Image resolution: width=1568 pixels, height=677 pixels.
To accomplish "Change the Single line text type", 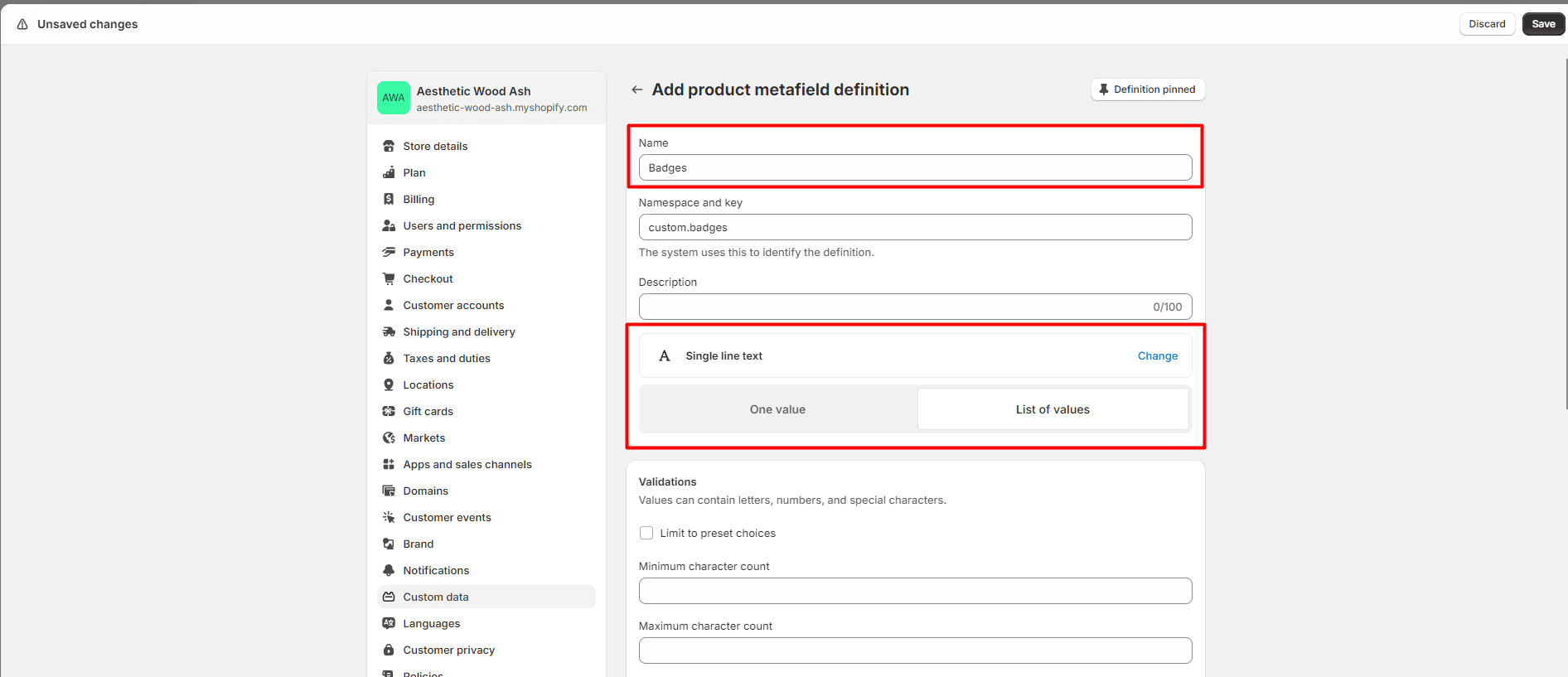I will tap(1157, 355).
